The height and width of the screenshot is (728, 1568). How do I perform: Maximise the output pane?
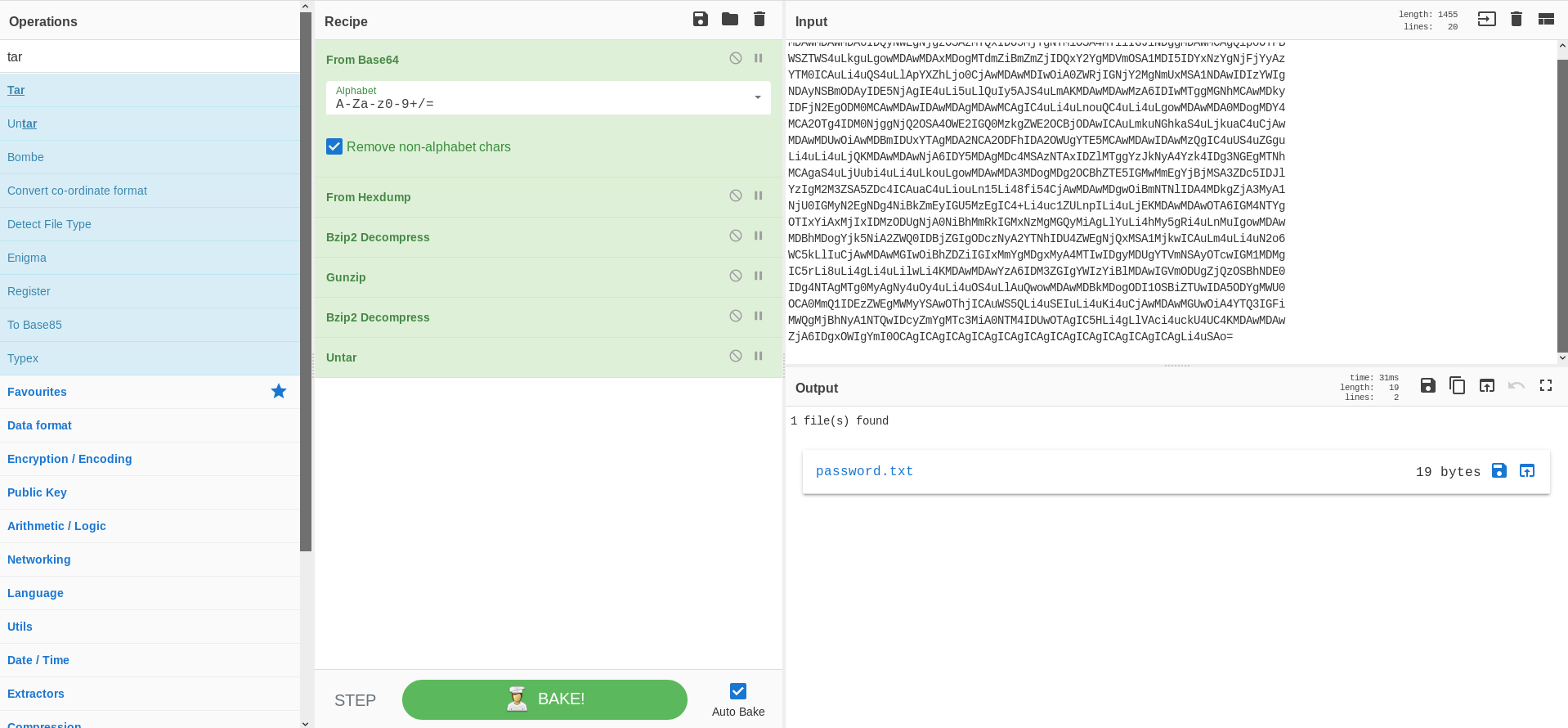(x=1546, y=385)
